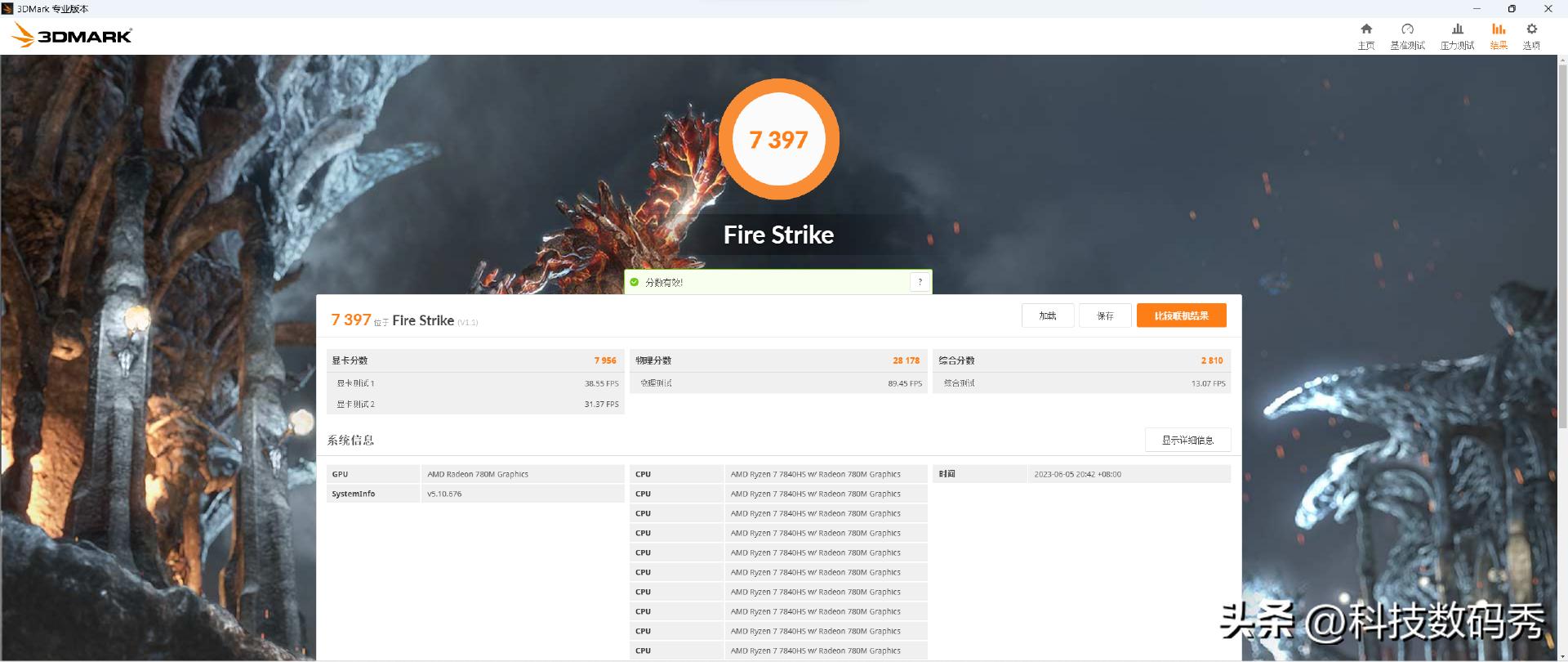Click the vertical scrollbar on the right
The width and height of the screenshot is (1568, 662).
pyautogui.click(x=1562, y=327)
